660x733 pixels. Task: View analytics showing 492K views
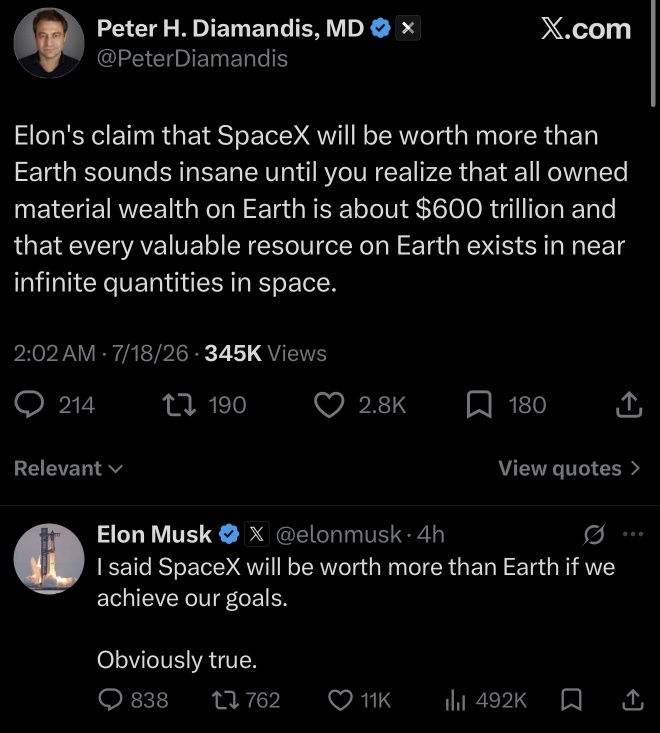coord(486,700)
